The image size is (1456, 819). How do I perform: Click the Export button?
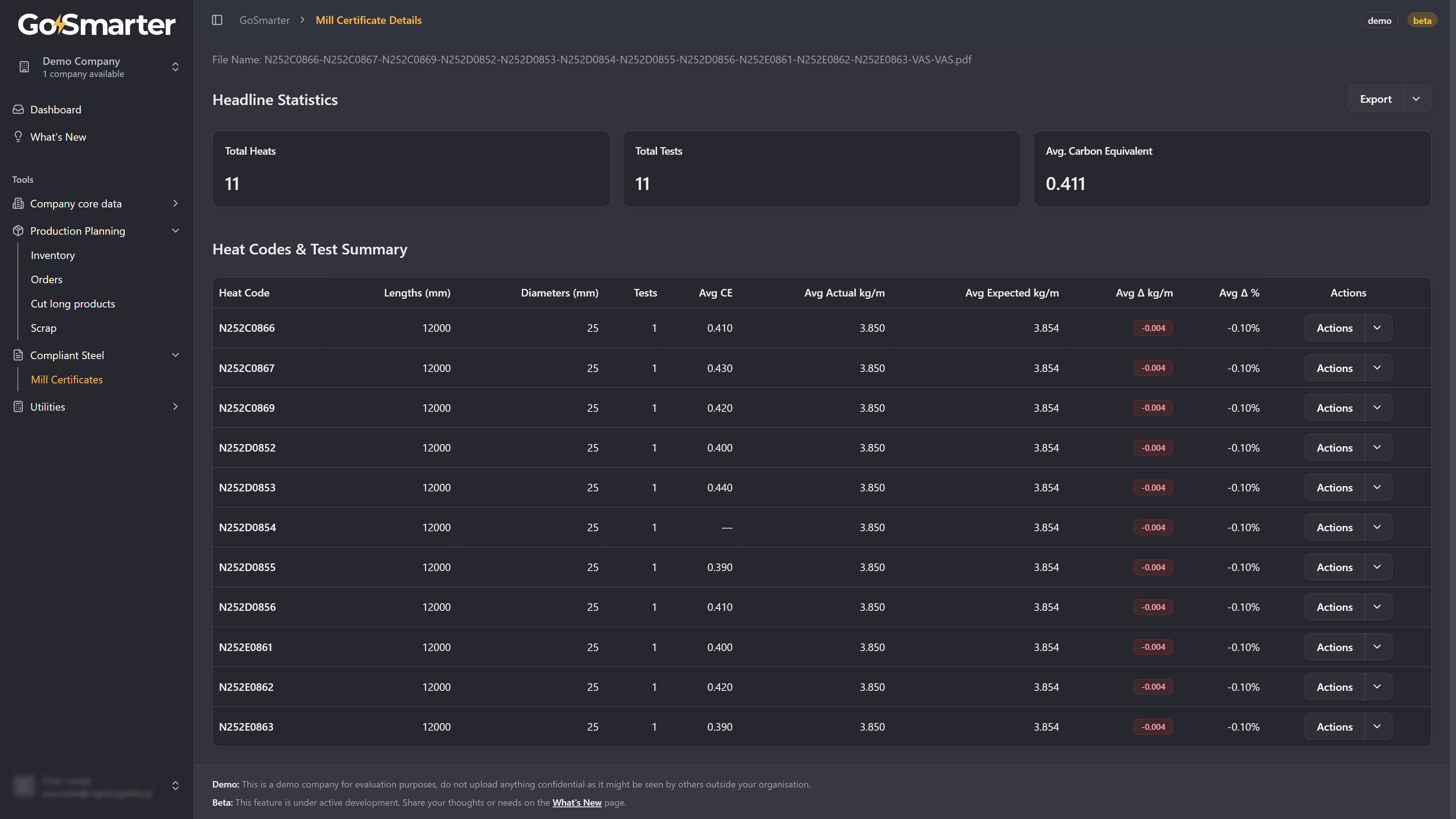(x=1375, y=99)
